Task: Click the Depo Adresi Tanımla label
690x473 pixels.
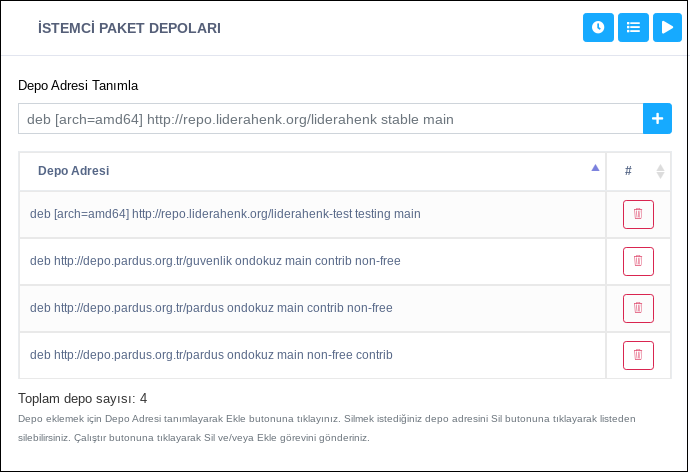Action: pos(78,86)
